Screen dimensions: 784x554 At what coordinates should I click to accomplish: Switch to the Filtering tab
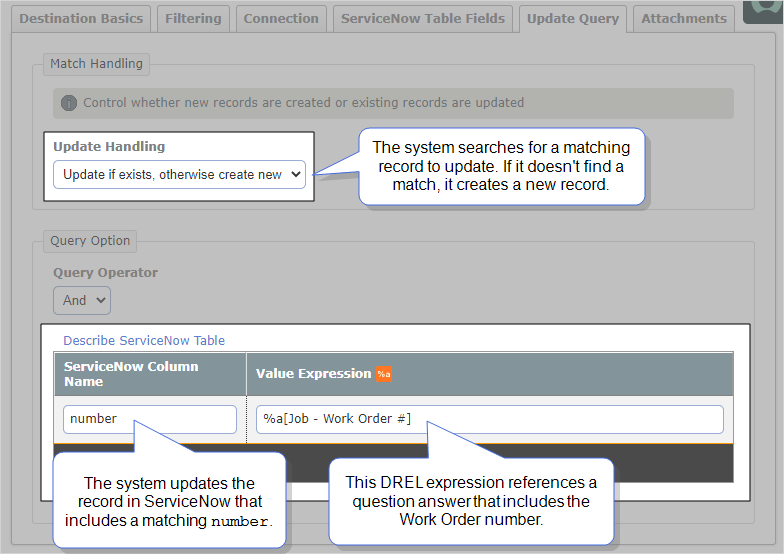(193, 18)
